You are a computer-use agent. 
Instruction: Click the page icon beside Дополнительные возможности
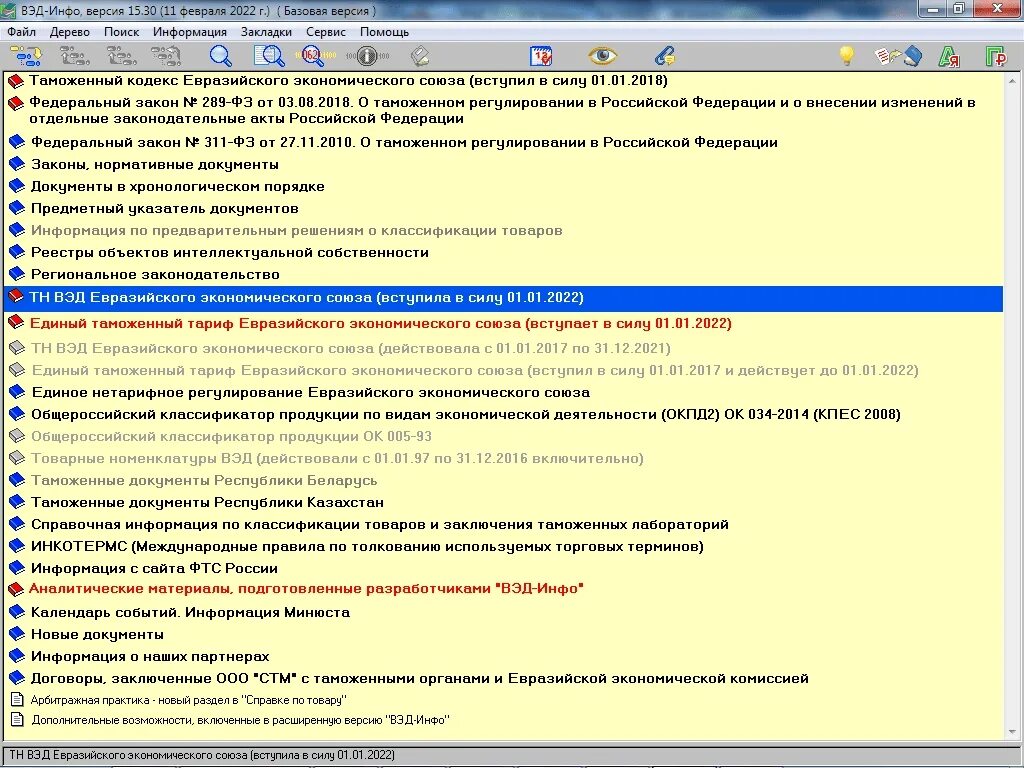[18, 720]
